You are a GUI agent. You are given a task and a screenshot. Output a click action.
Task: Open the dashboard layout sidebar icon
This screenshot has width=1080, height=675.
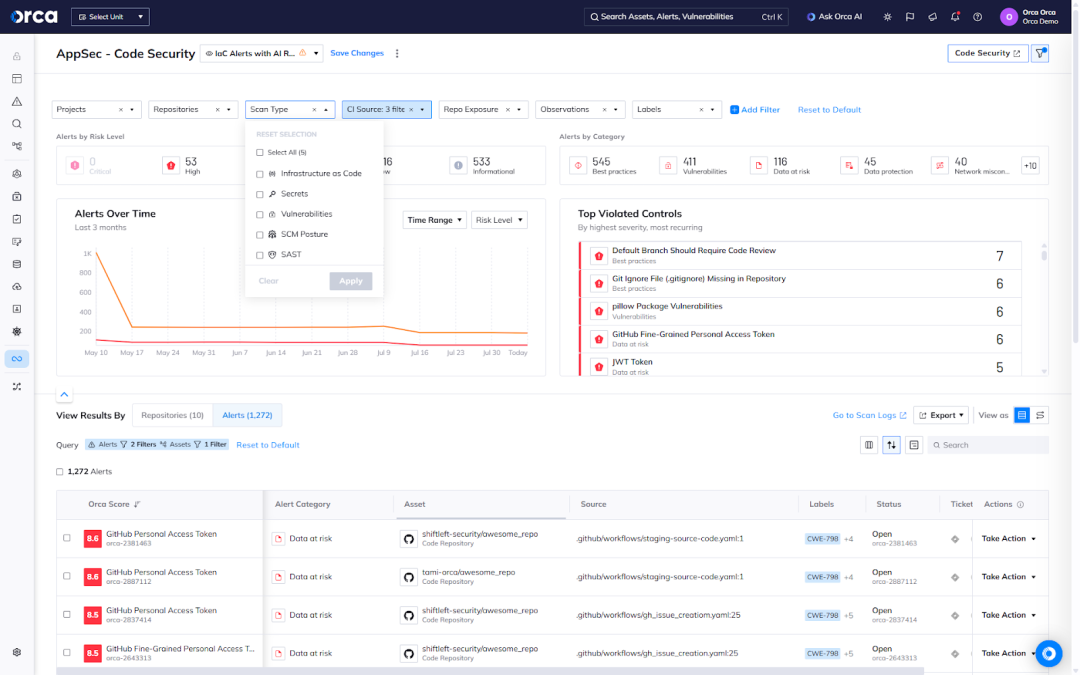[17, 79]
